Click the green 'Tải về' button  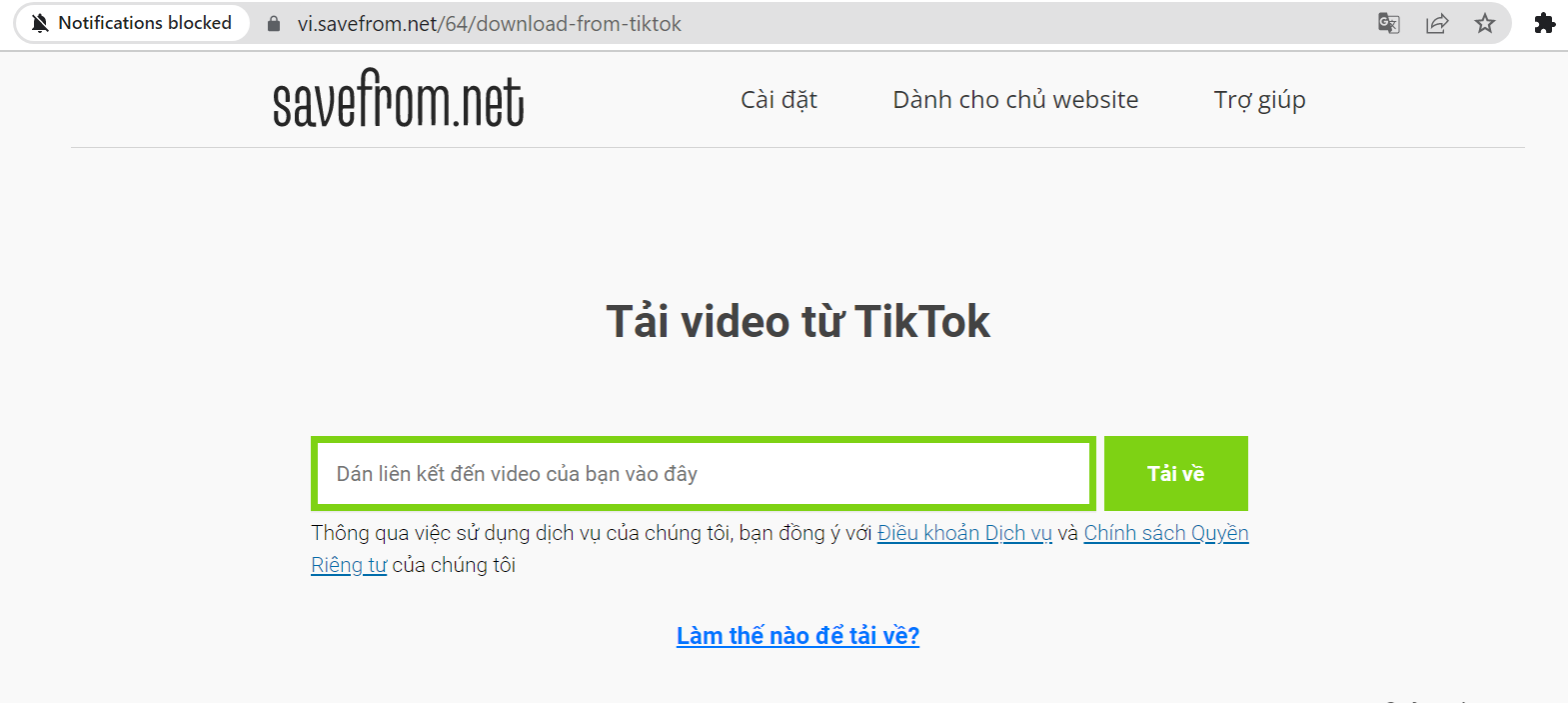click(x=1176, y=473)
